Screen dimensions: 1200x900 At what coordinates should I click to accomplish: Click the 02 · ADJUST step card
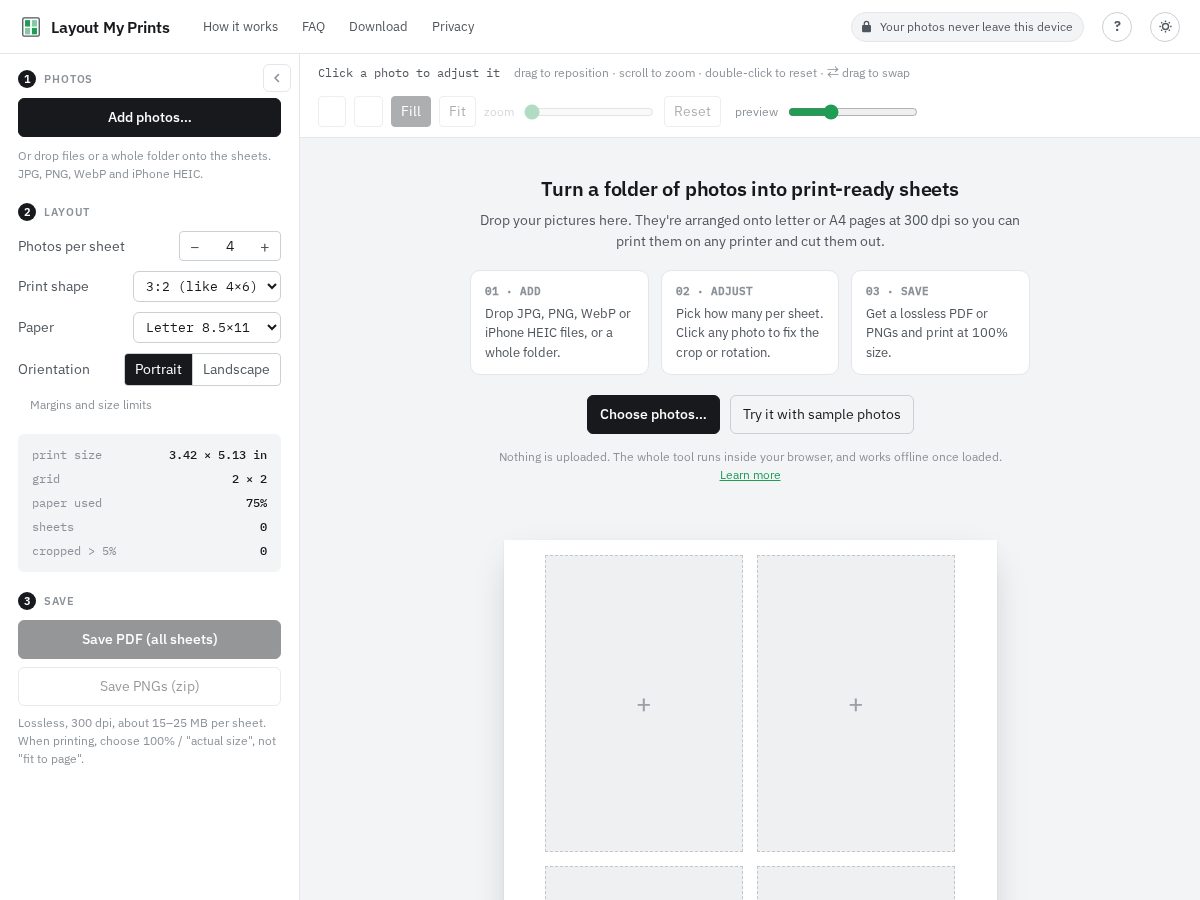tap(750, 322)
